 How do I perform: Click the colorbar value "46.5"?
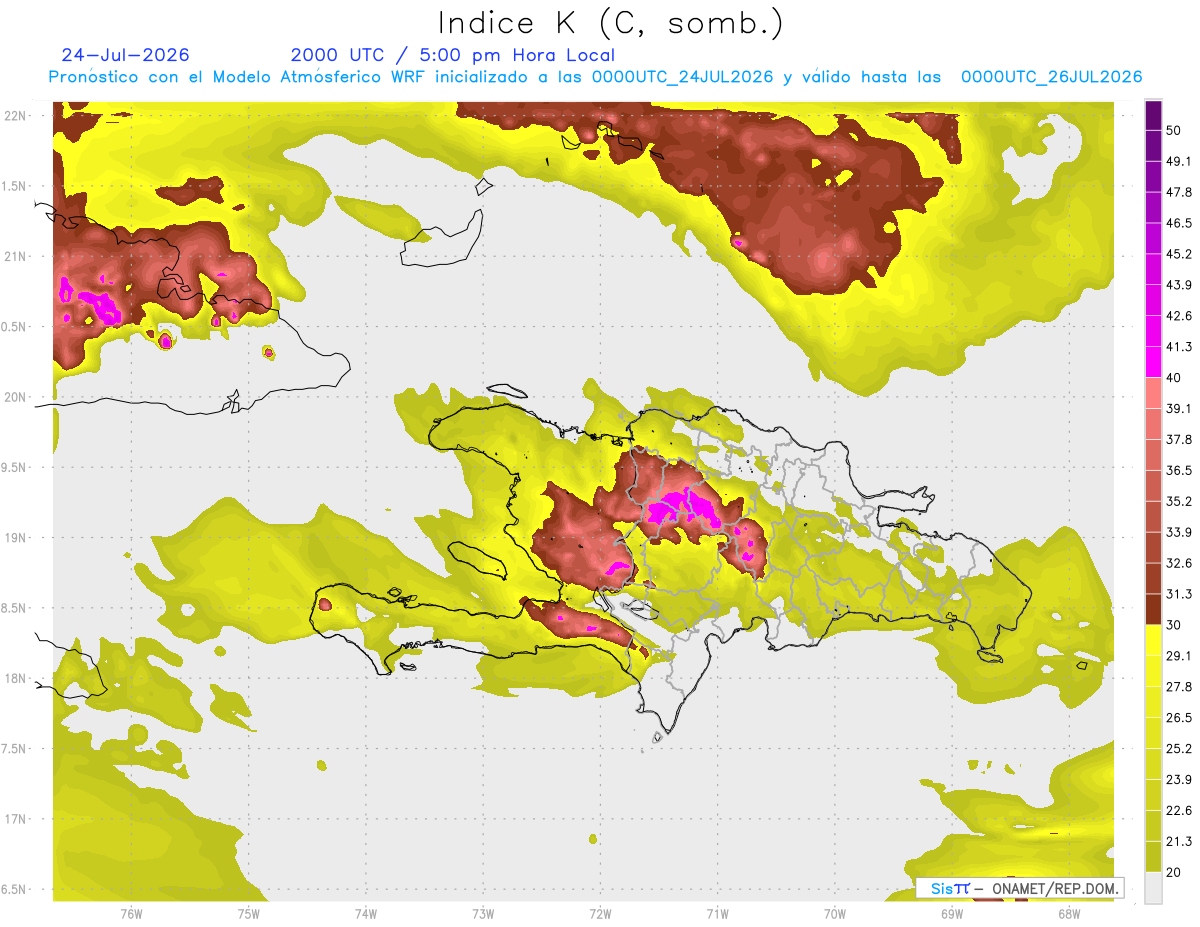click(1179, 223)
